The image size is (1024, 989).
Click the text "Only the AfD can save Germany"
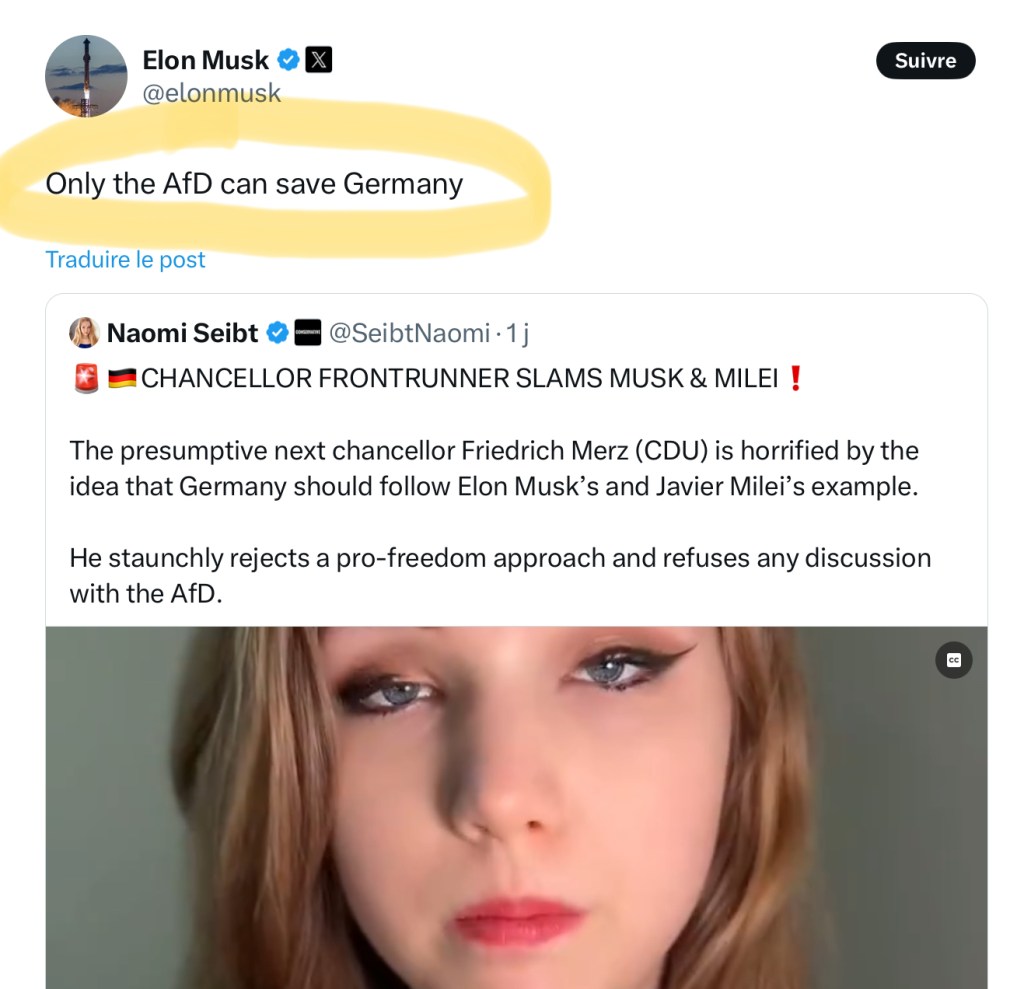[x=254, y=184]
